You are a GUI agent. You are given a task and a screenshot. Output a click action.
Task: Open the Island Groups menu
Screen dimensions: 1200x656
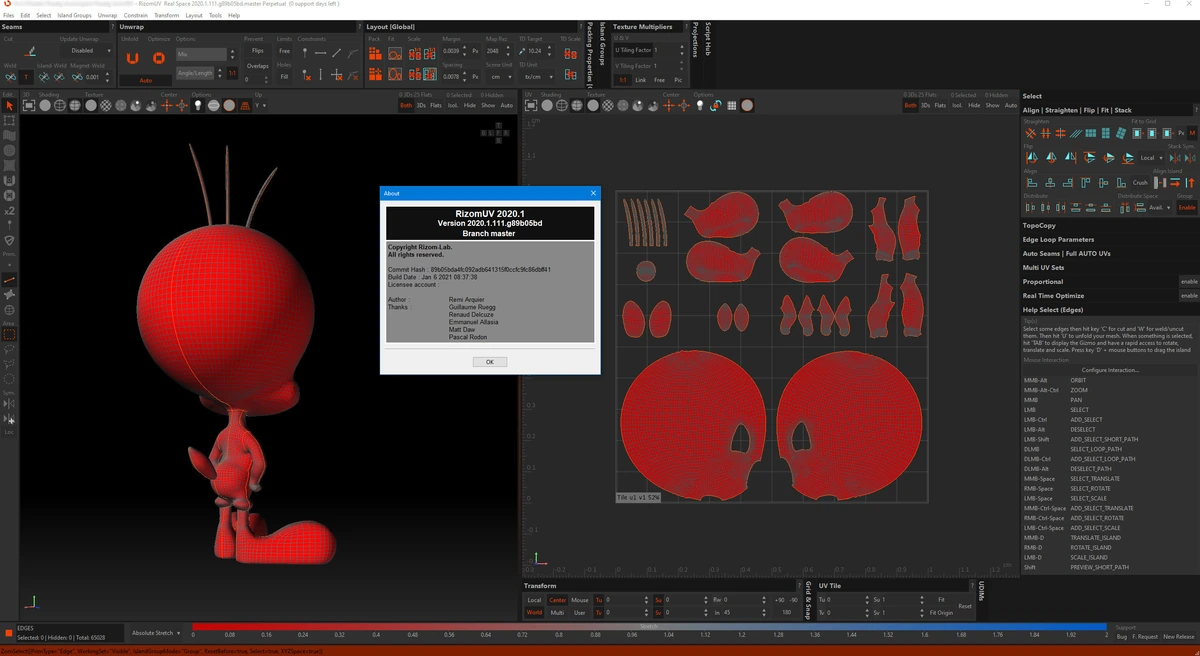coord(75,16)
